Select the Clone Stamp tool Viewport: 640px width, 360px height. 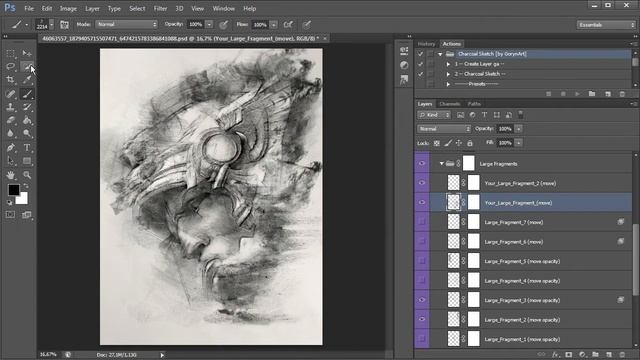point(10,107)
